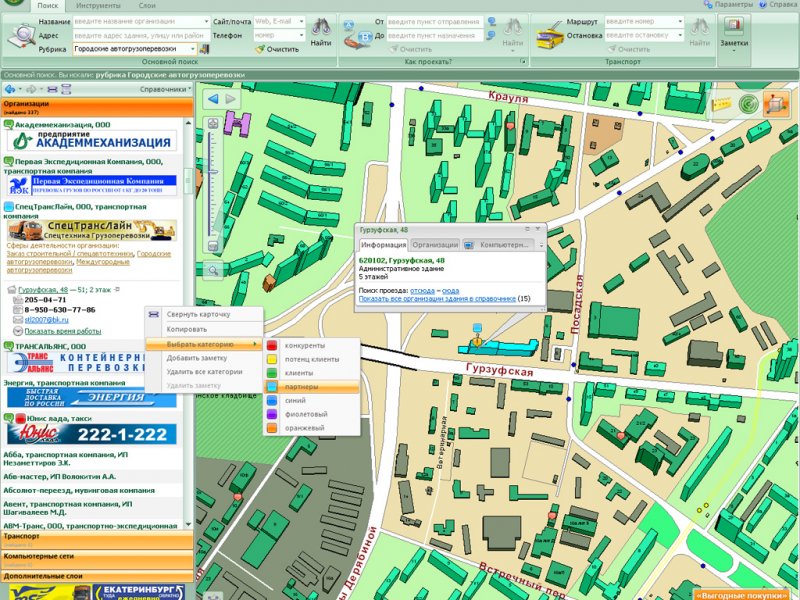Switch to Организации tab in building popup
The image size is (800, 600).
tap(435, 244)
